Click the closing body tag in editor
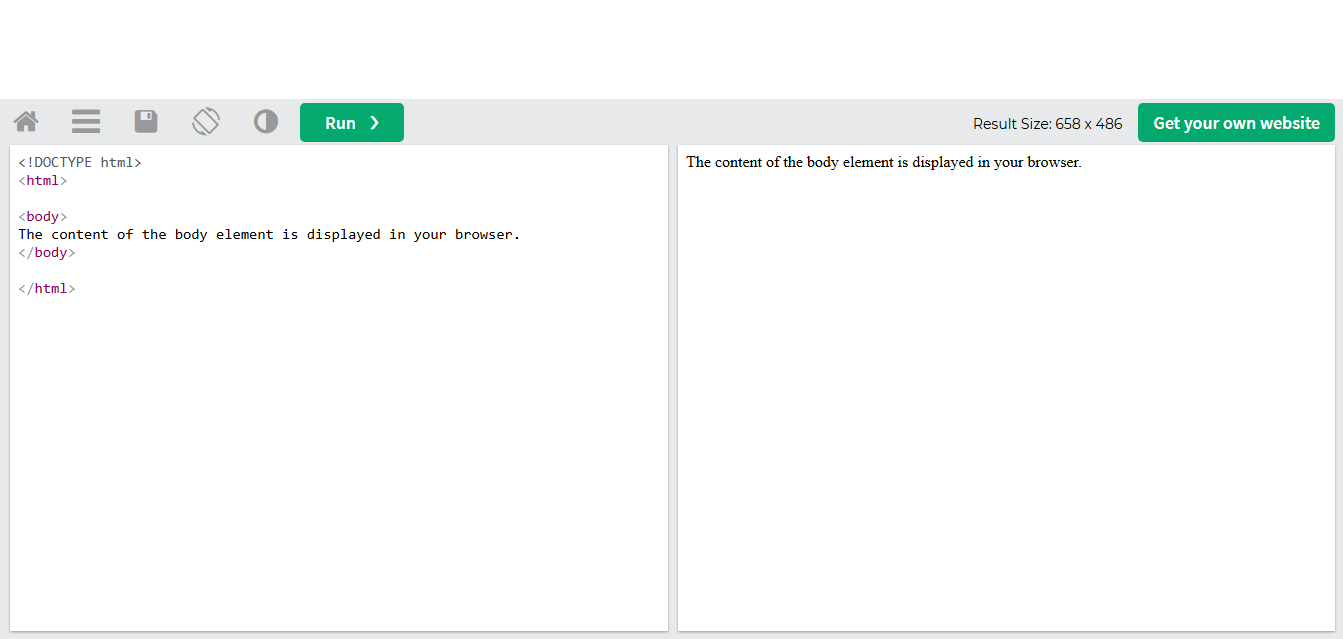The height and width of the screenshot is (639, 1343). coord(47,253)
